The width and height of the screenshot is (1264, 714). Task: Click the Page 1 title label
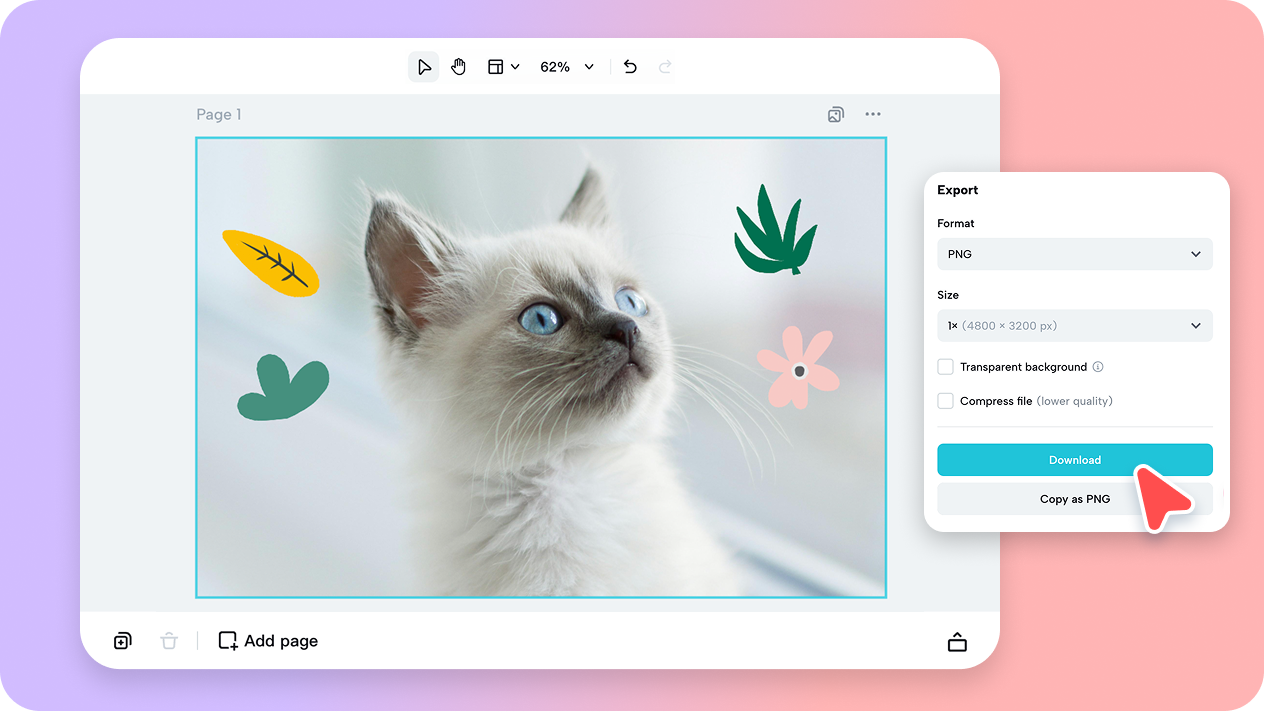click(x=219, y=115)
